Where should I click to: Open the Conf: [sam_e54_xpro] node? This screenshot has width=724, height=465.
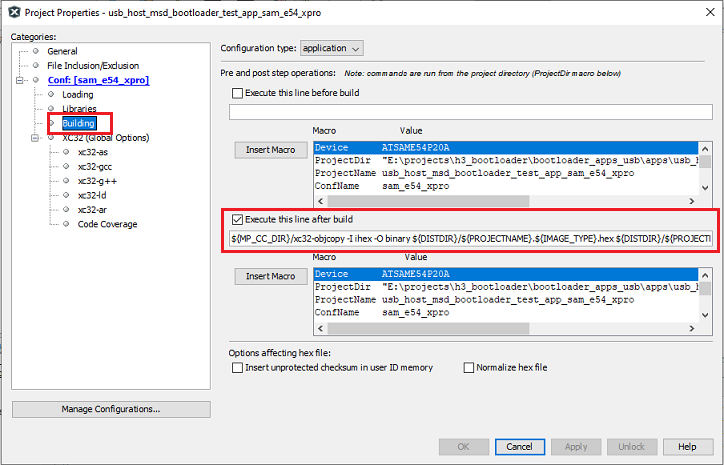[98, 80]
